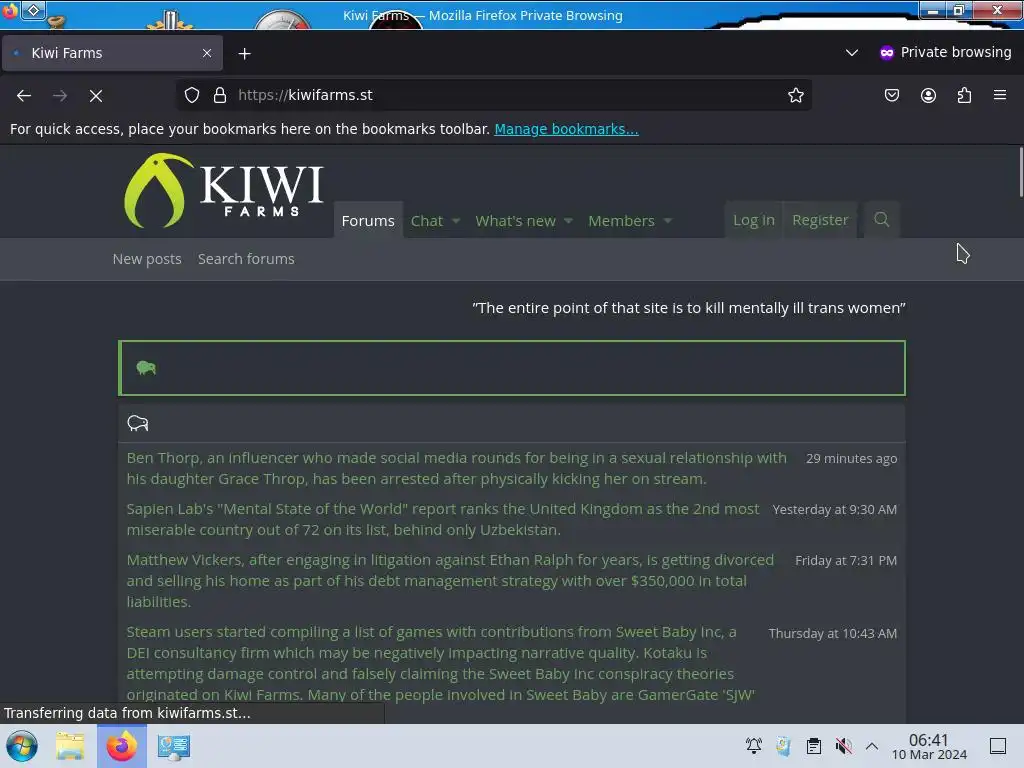Select the Forums navigation tab
The height and width of the screenshot is (768, 1024).
368,221
